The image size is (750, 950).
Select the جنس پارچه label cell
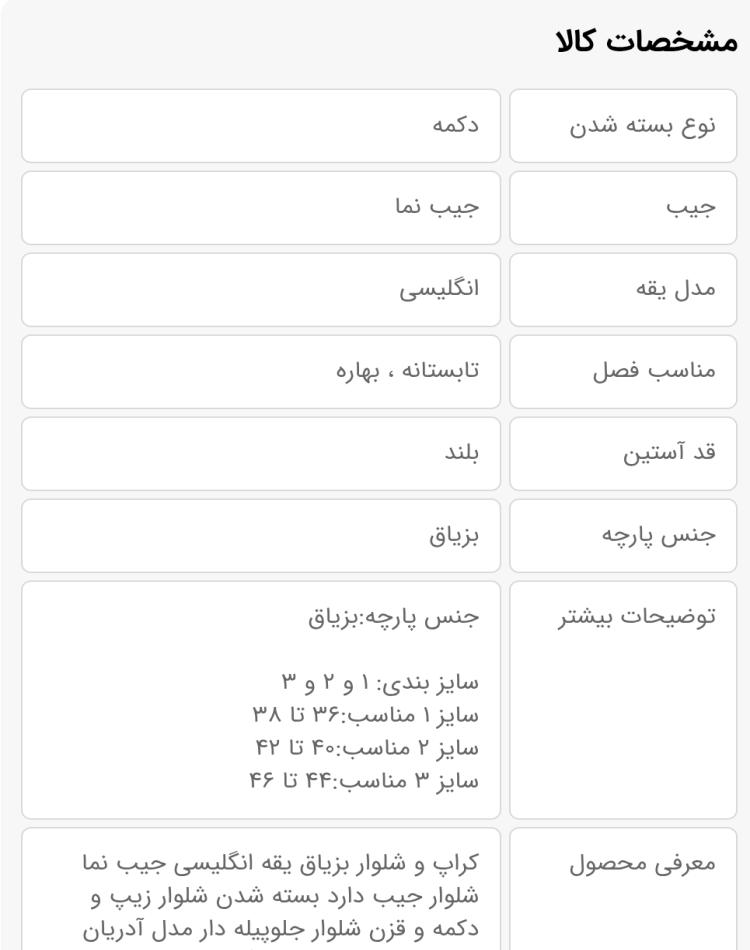pos(623,536)
